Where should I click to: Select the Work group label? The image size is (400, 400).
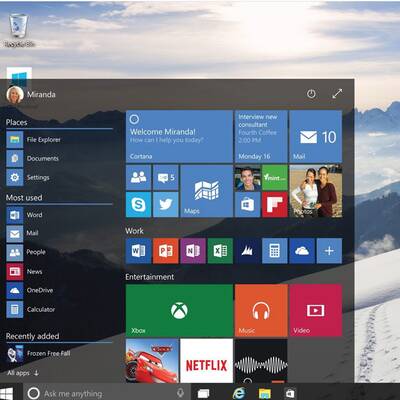point(134,231)
